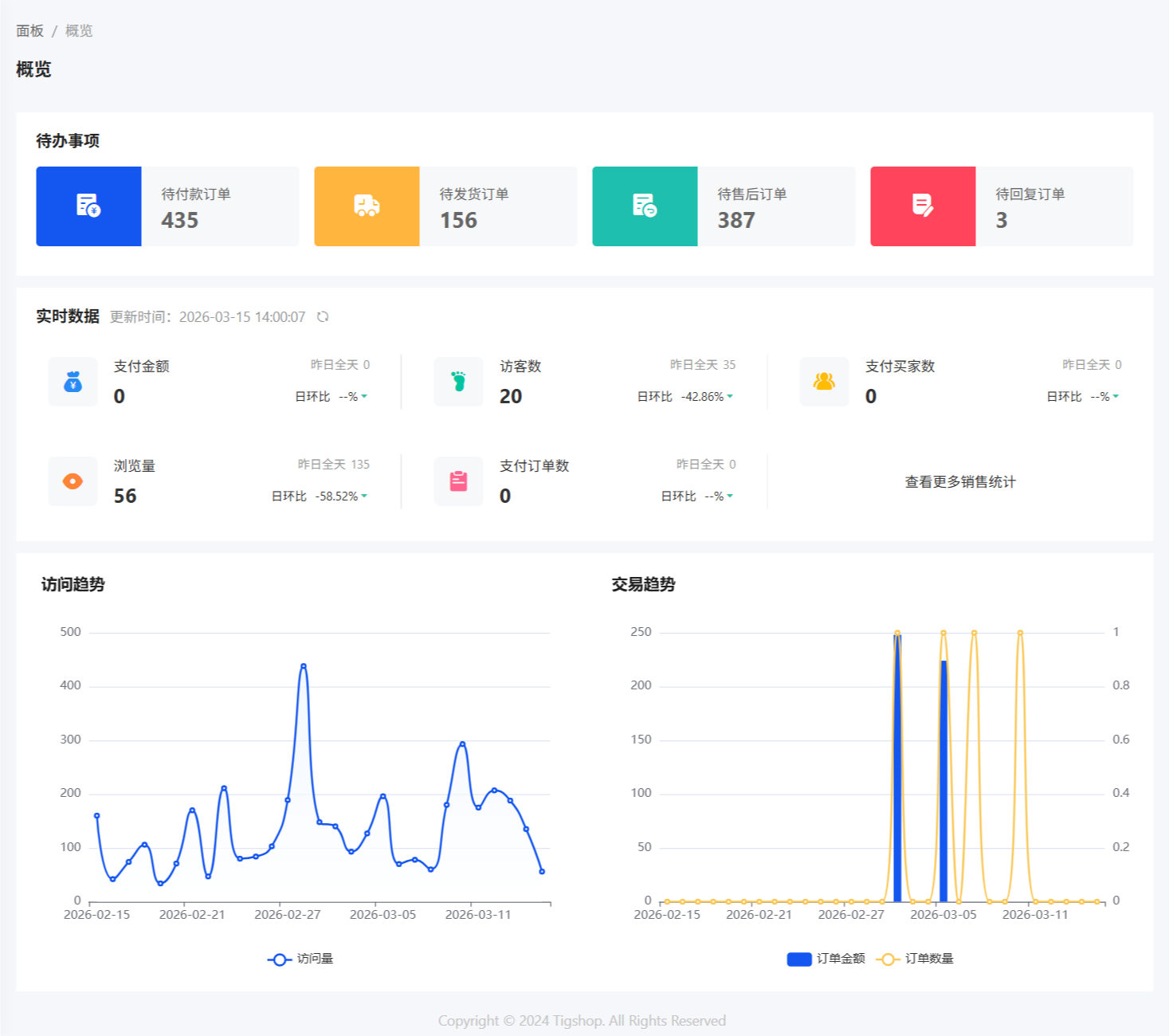Click the 实时数据 section heading
Image resolution: width=1169 pixels, height=1036 pixels.
[x=68, y=316]
